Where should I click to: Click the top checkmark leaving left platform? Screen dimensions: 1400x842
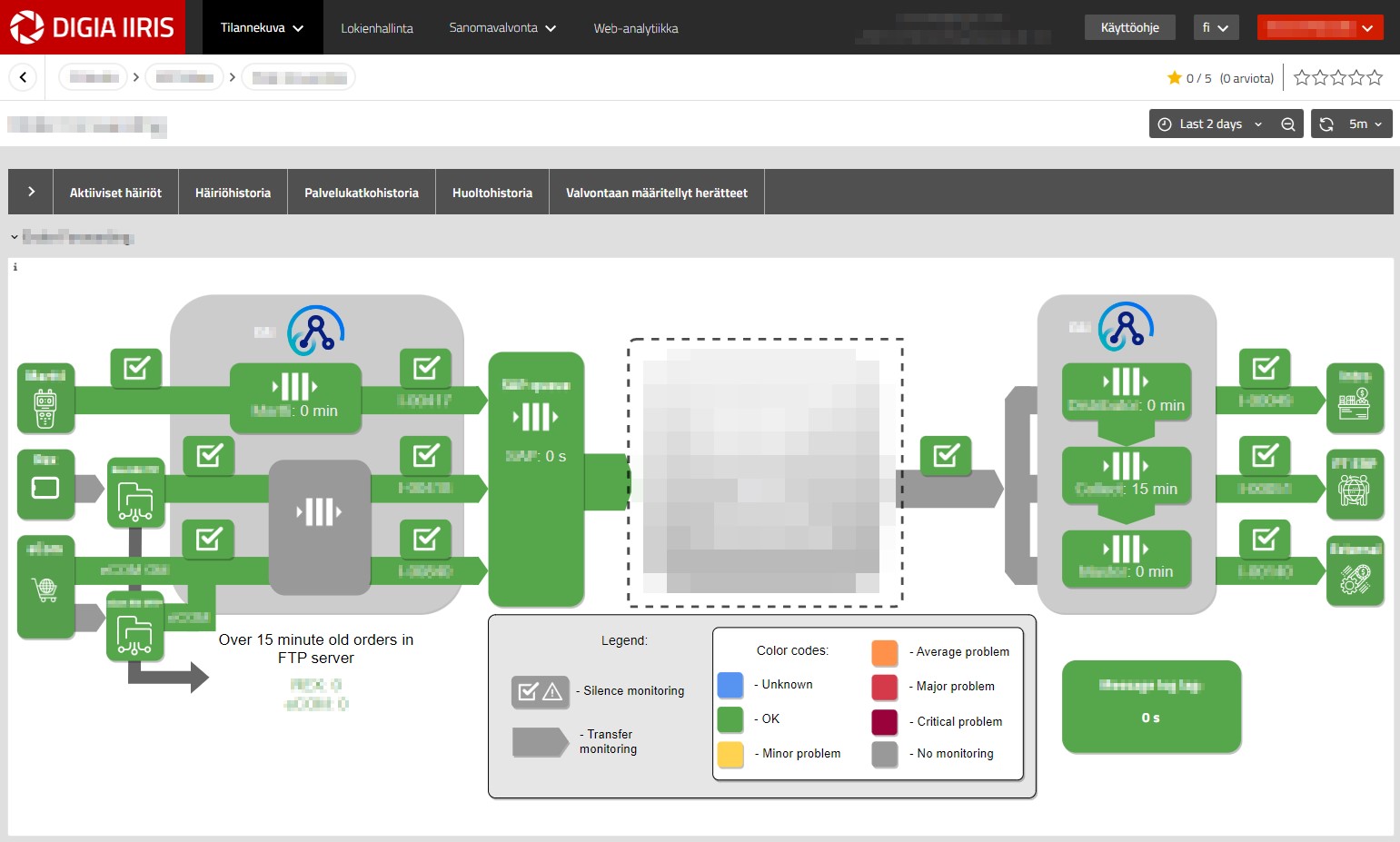426,368
